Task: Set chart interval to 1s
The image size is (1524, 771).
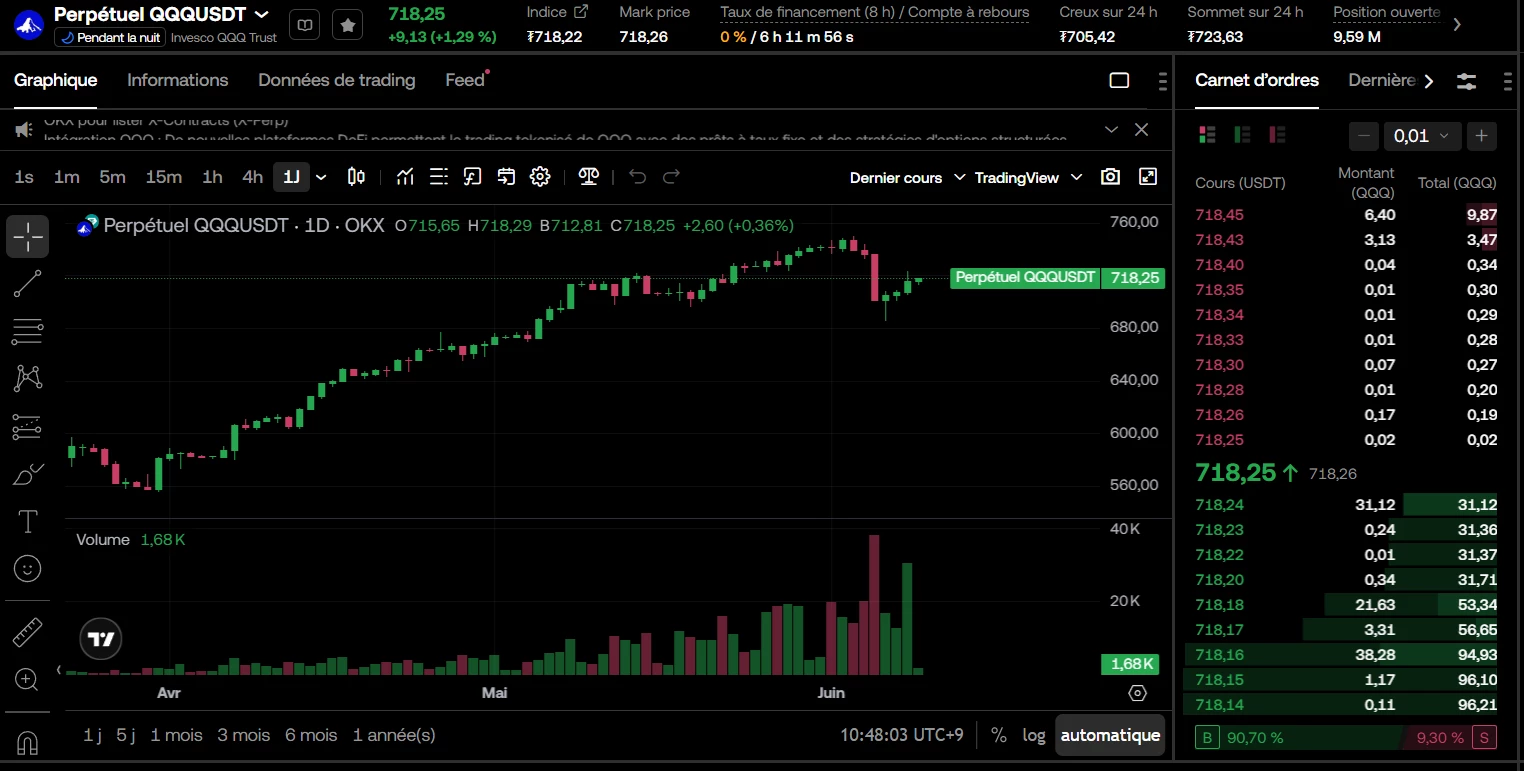Action: coord(24,177)
